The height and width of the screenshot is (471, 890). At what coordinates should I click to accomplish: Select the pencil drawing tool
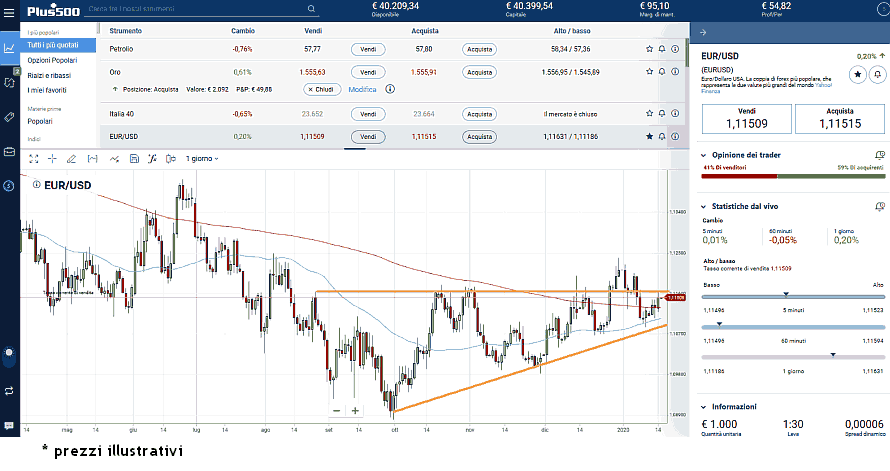pyautogui.click(x=71, y=158)
